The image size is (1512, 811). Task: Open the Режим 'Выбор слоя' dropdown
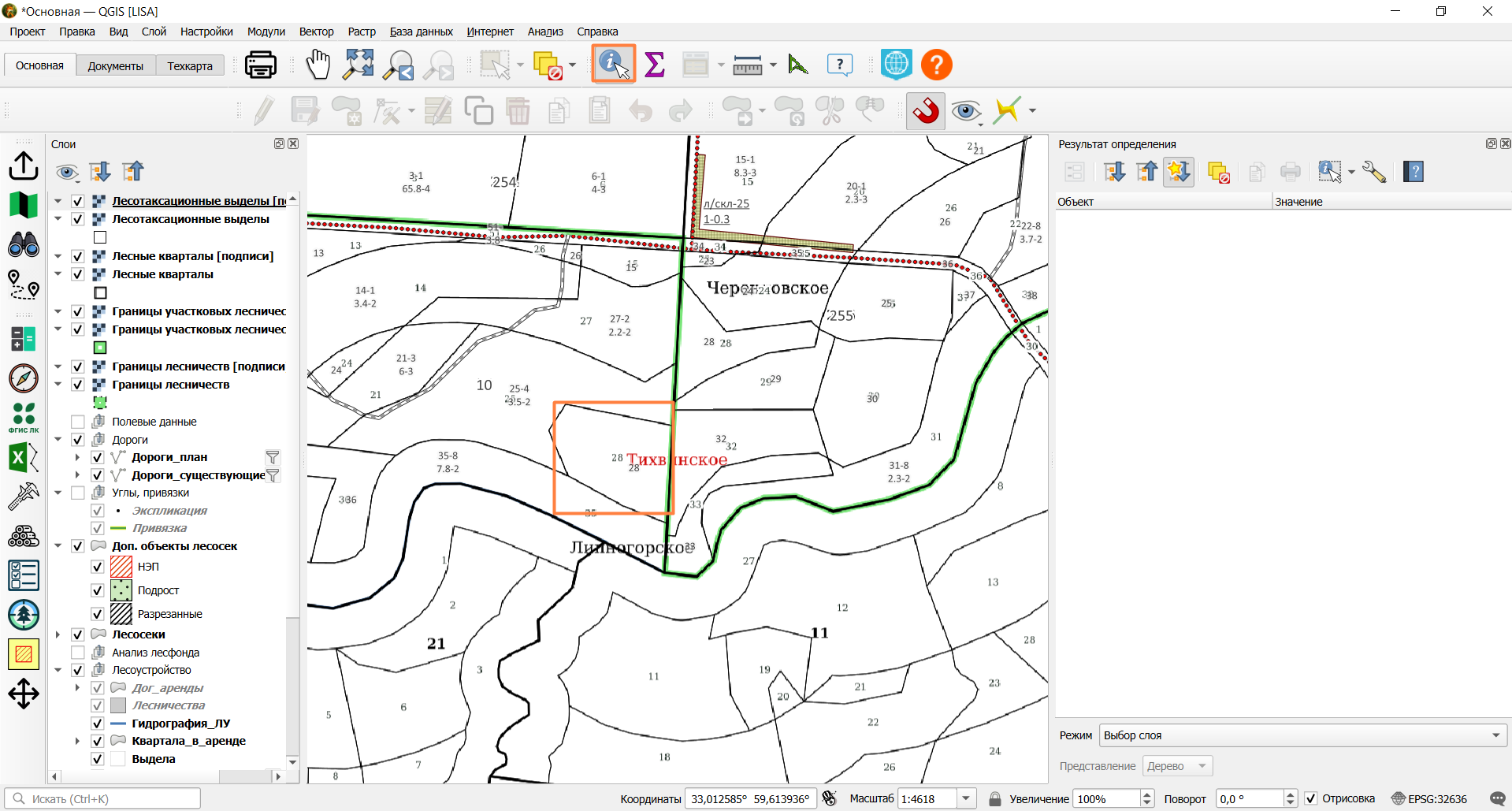(1303, 735)
